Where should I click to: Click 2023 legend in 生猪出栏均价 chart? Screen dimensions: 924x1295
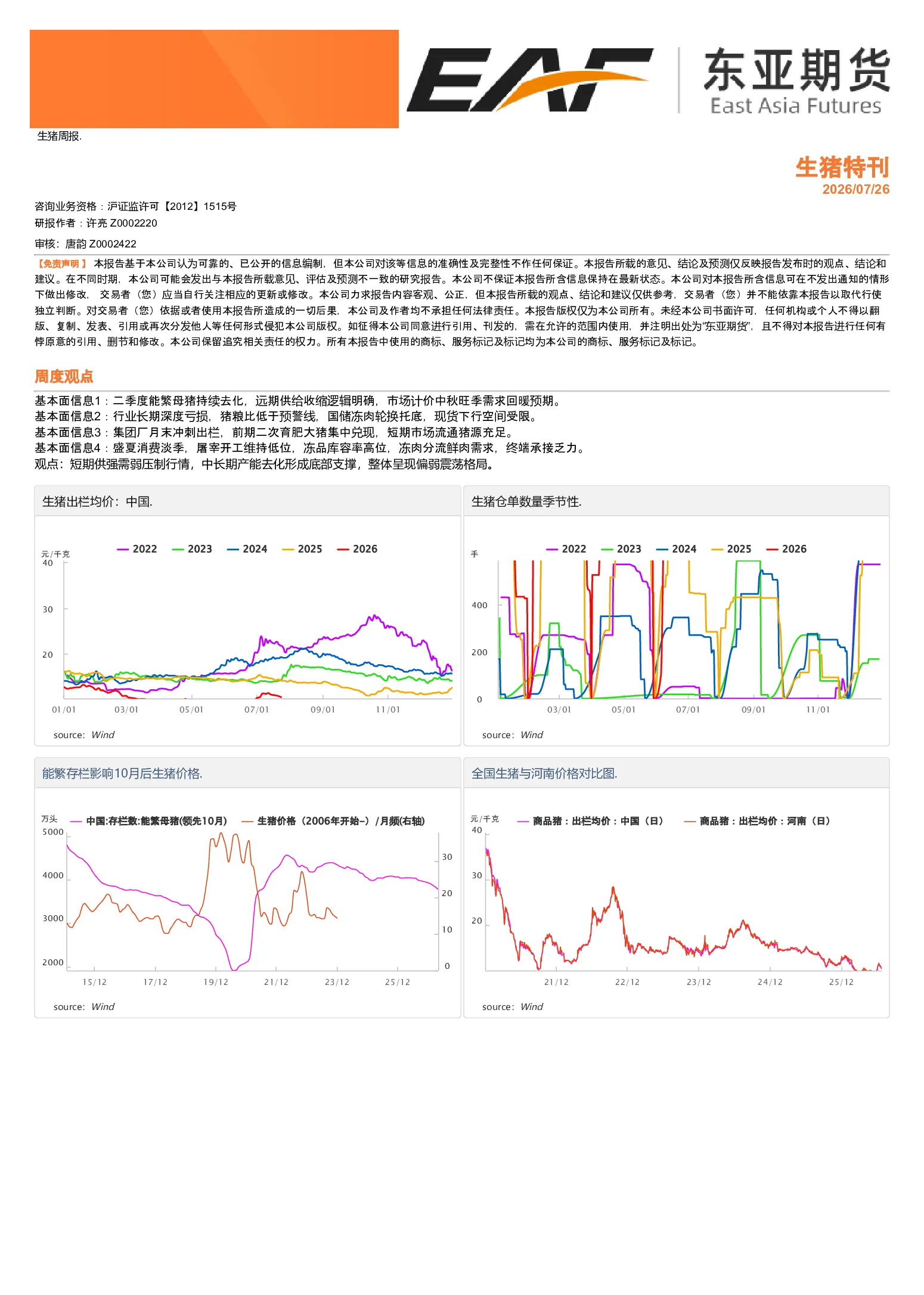(192, 549)
